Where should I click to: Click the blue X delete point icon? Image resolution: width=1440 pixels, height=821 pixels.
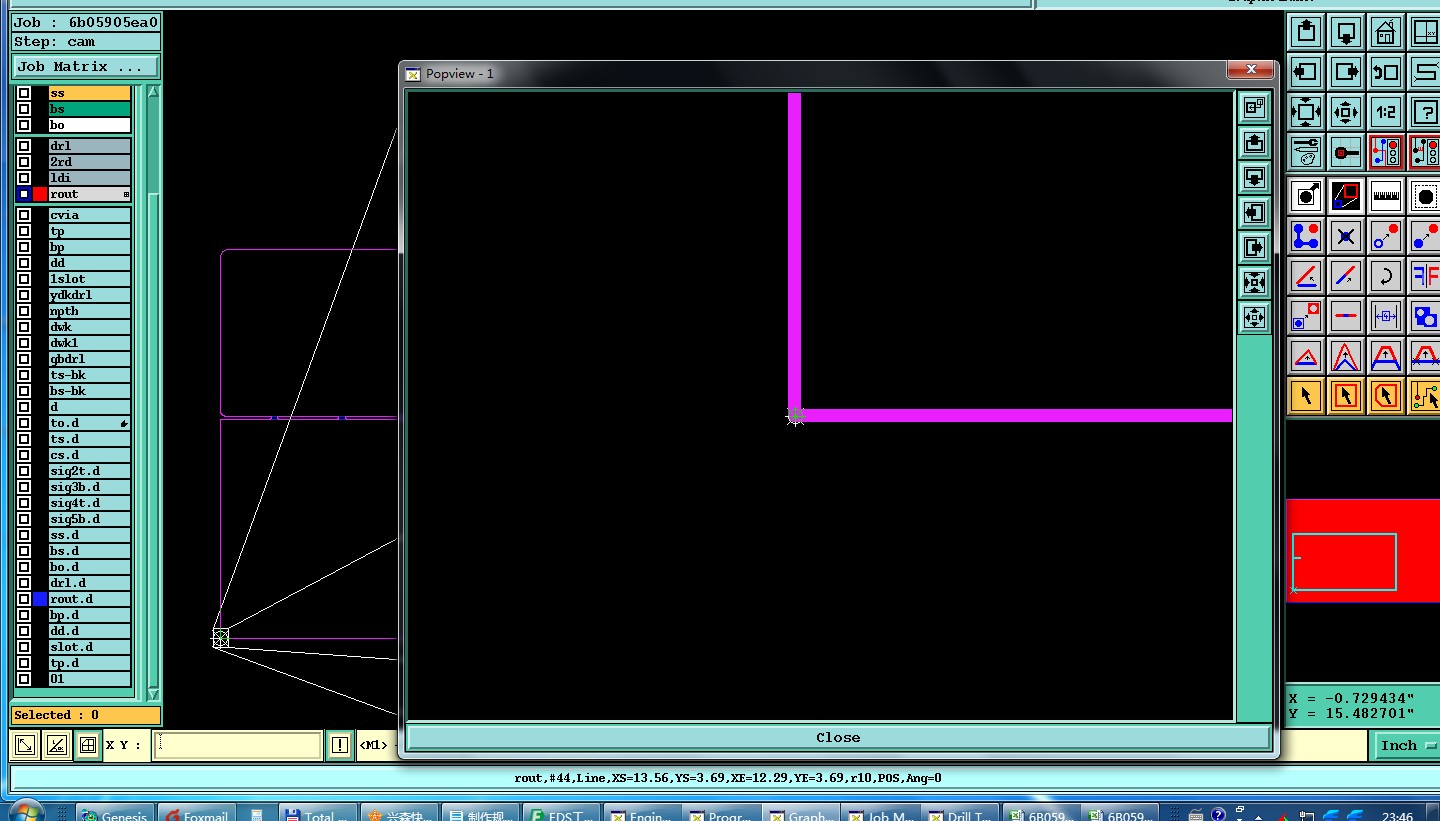coord(1347,236)
